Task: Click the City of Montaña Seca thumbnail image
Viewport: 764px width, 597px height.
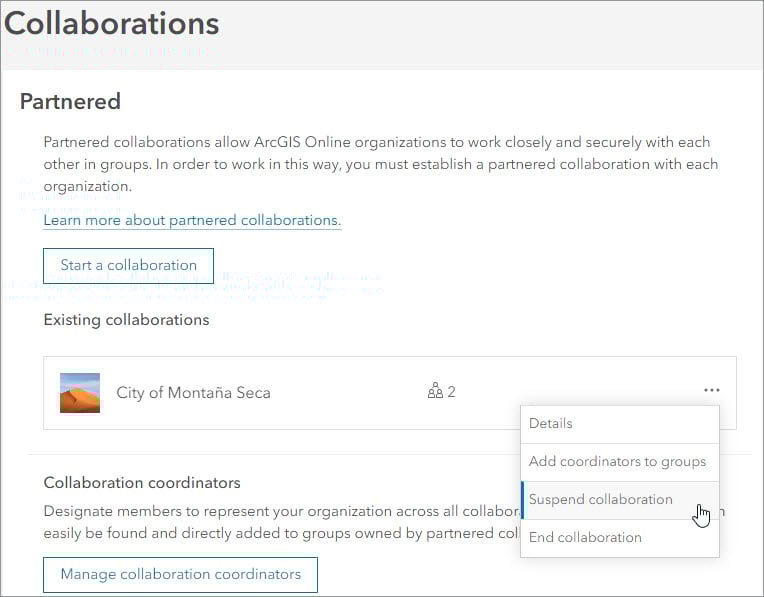Action: point(80,393)
